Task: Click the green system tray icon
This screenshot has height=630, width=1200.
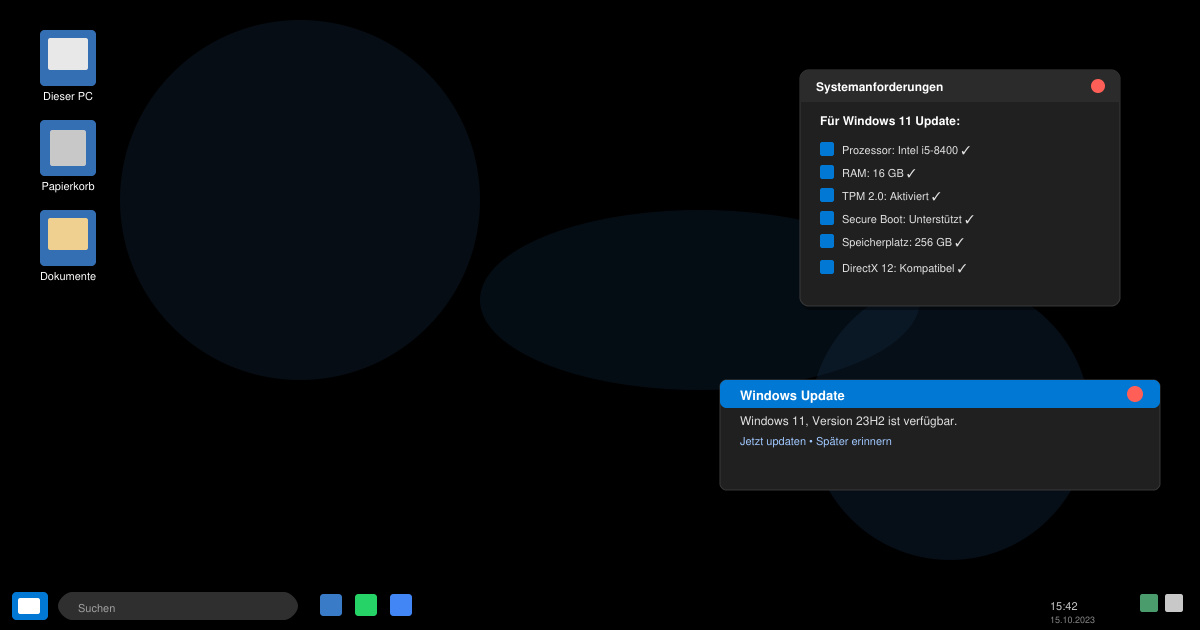Action: 1149,603
